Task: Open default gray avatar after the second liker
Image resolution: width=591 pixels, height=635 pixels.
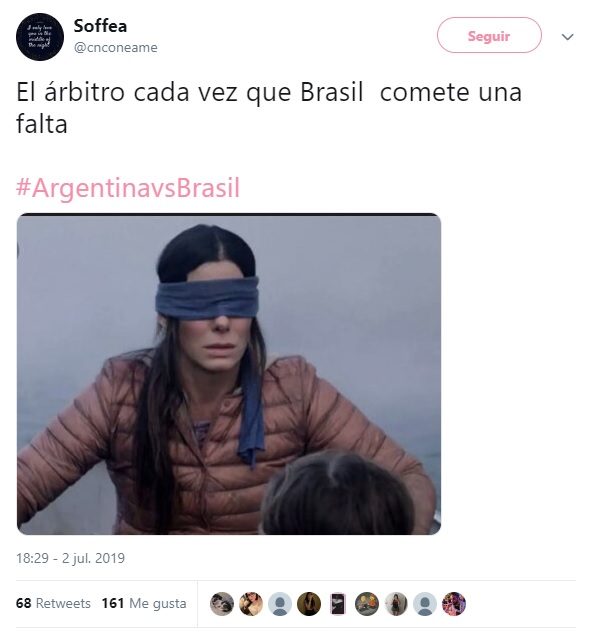Action: 280,603
